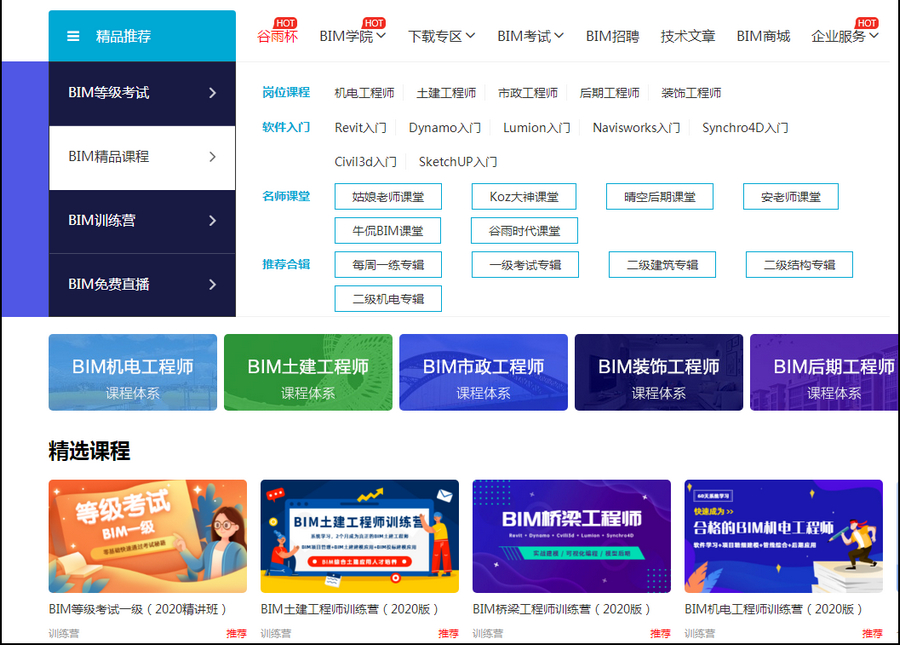
Task: Click the 一级考试专辑 button
Action: point(525,265)
